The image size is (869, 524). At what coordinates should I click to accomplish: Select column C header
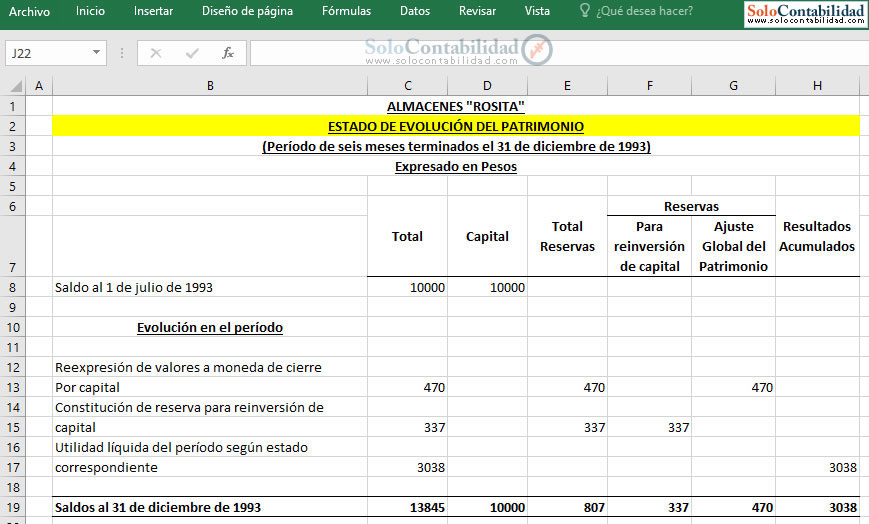point(407,86)
